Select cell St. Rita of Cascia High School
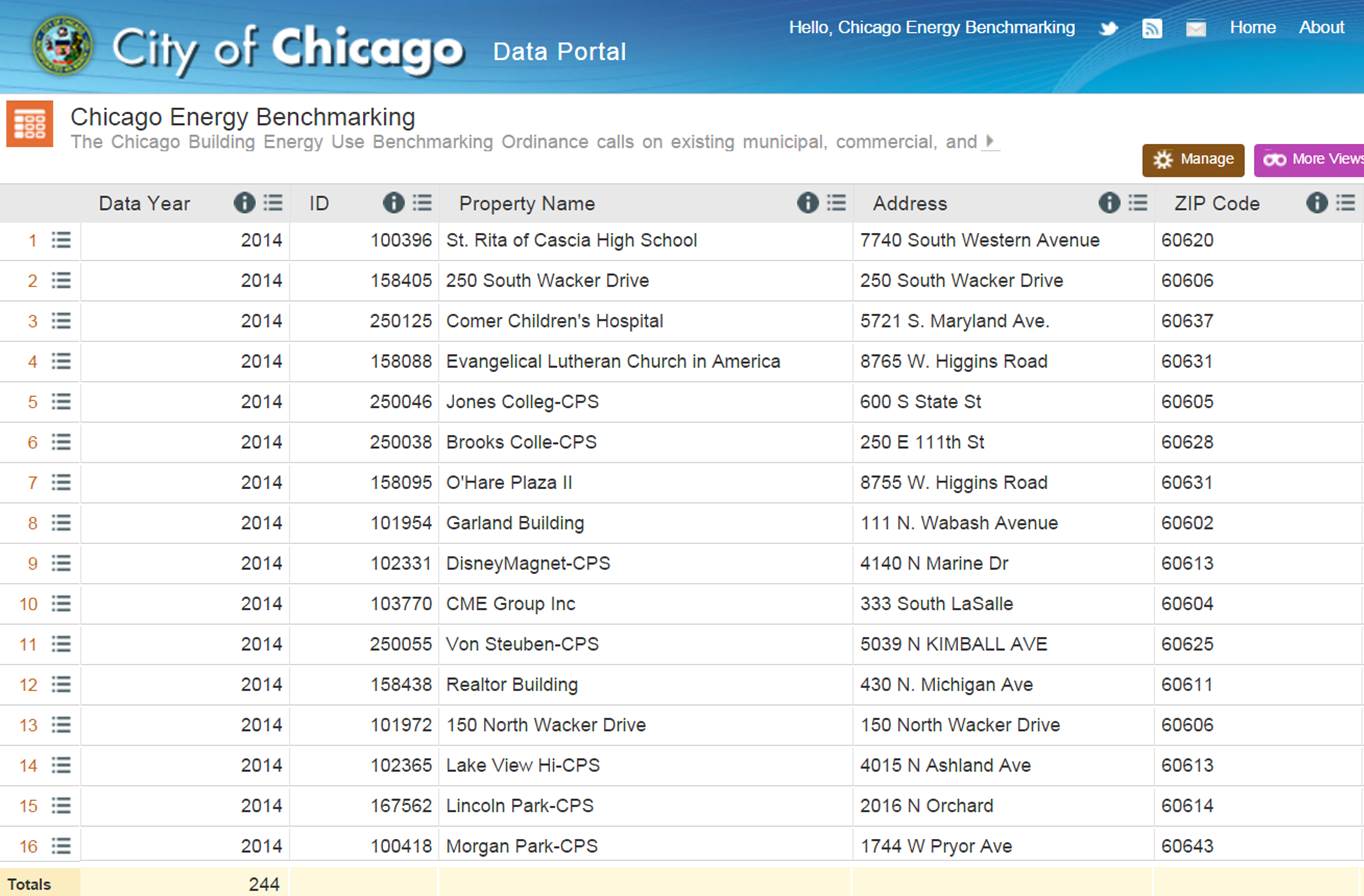1364x896 pixels. [x=572, y=240]
